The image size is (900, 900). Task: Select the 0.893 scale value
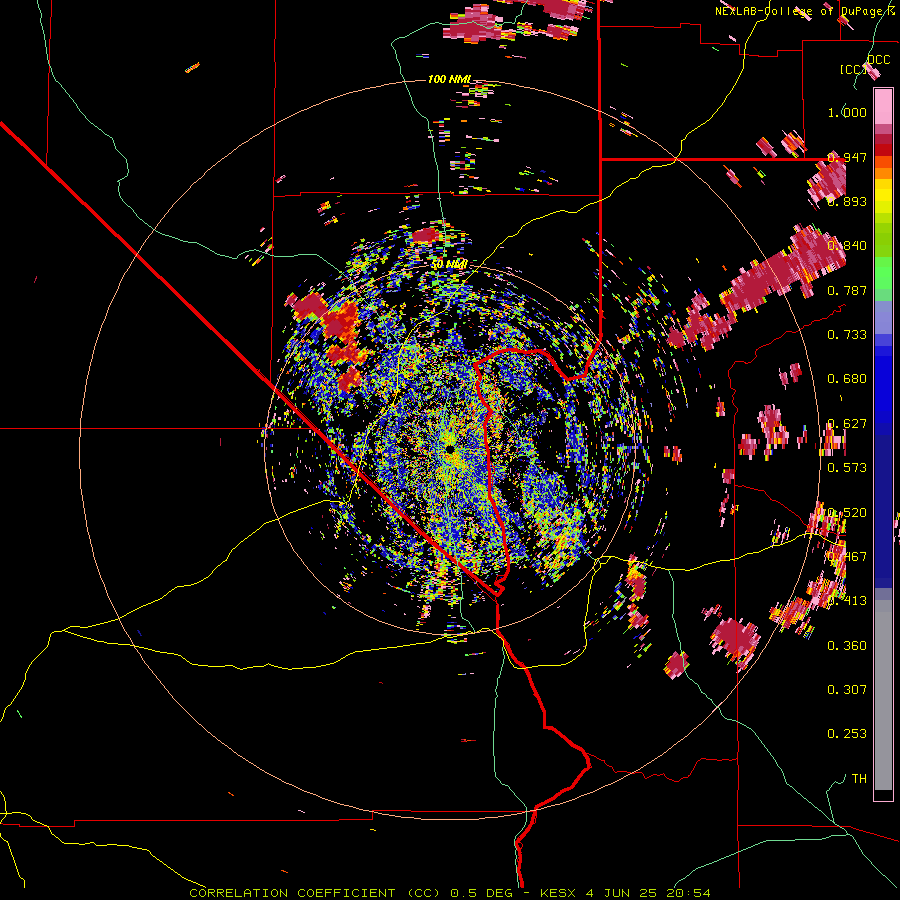[x=847, y=201]
